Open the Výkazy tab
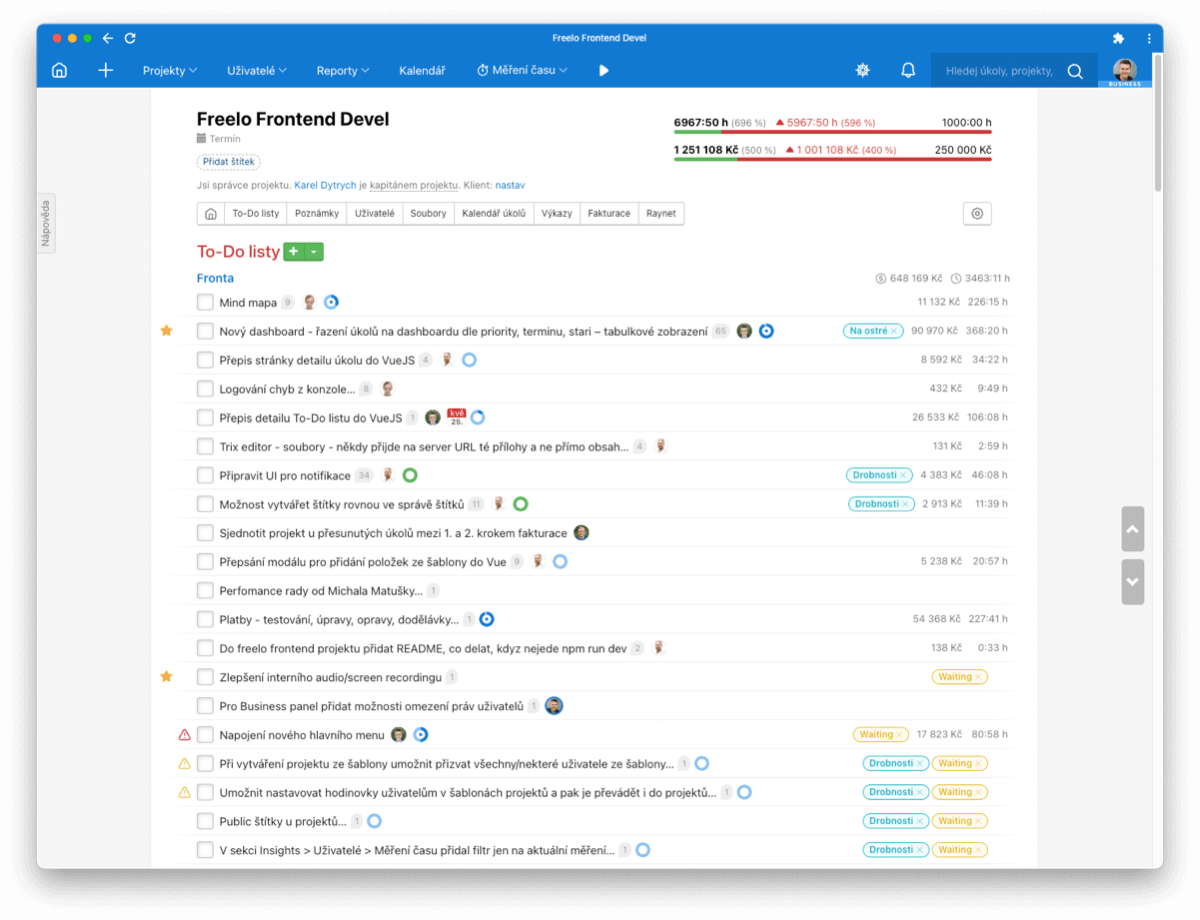Image resolution: width=1200 pixels, height=920 pixels. (557, 213)
